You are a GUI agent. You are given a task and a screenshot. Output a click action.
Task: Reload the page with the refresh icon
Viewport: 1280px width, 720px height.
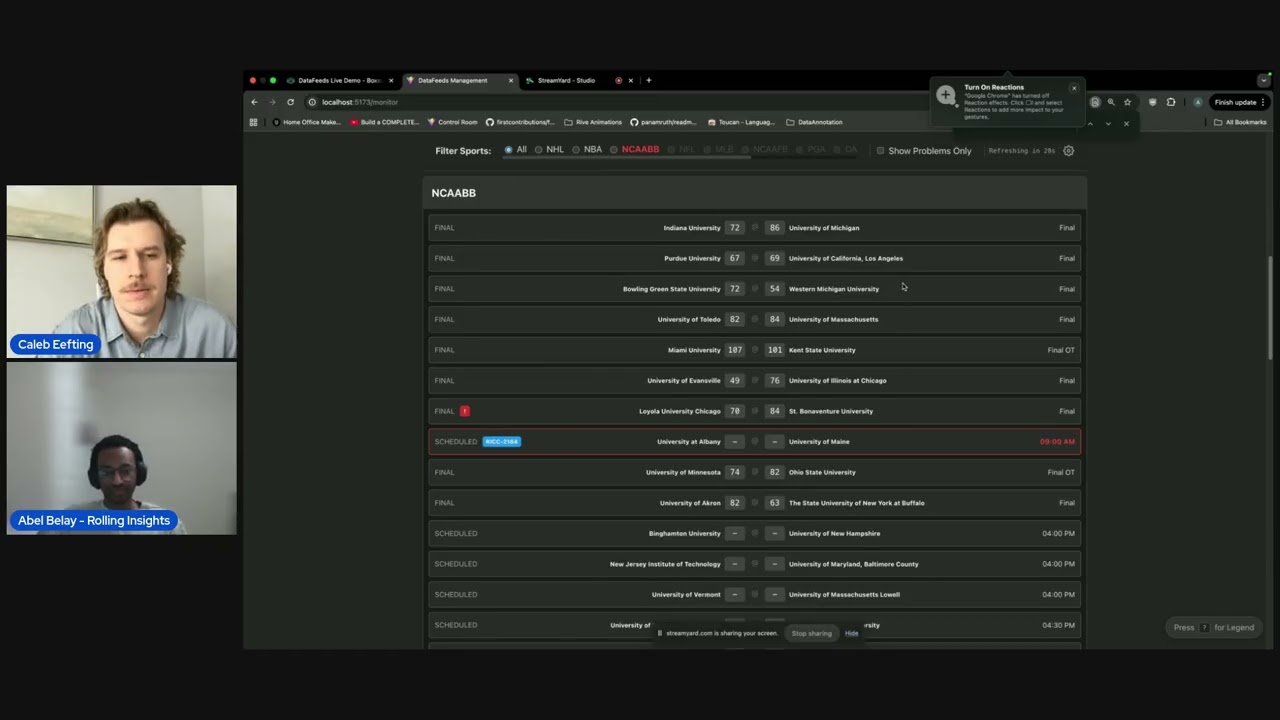click(290, 102)
